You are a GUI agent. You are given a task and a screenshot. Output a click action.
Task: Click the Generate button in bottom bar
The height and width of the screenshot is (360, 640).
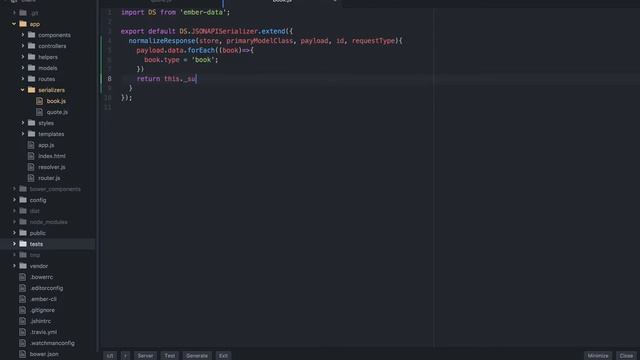197,356
